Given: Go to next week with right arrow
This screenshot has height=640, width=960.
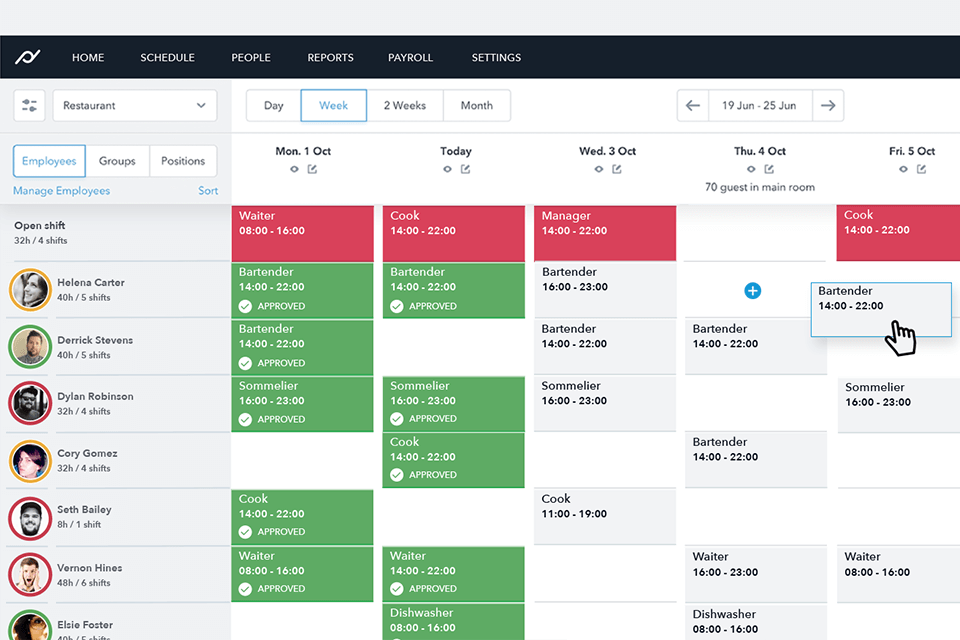Looking at the screenshot, I should (827, 105).
